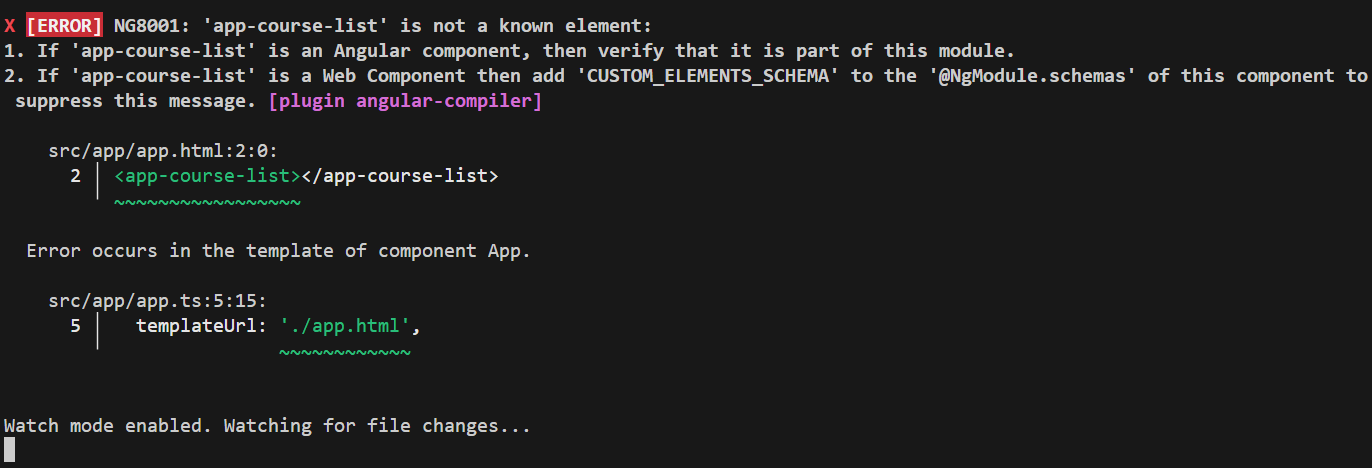Click line number 5 in the TS snippet
Viewport: 1372px width, 468px height.
coord(76,326)
